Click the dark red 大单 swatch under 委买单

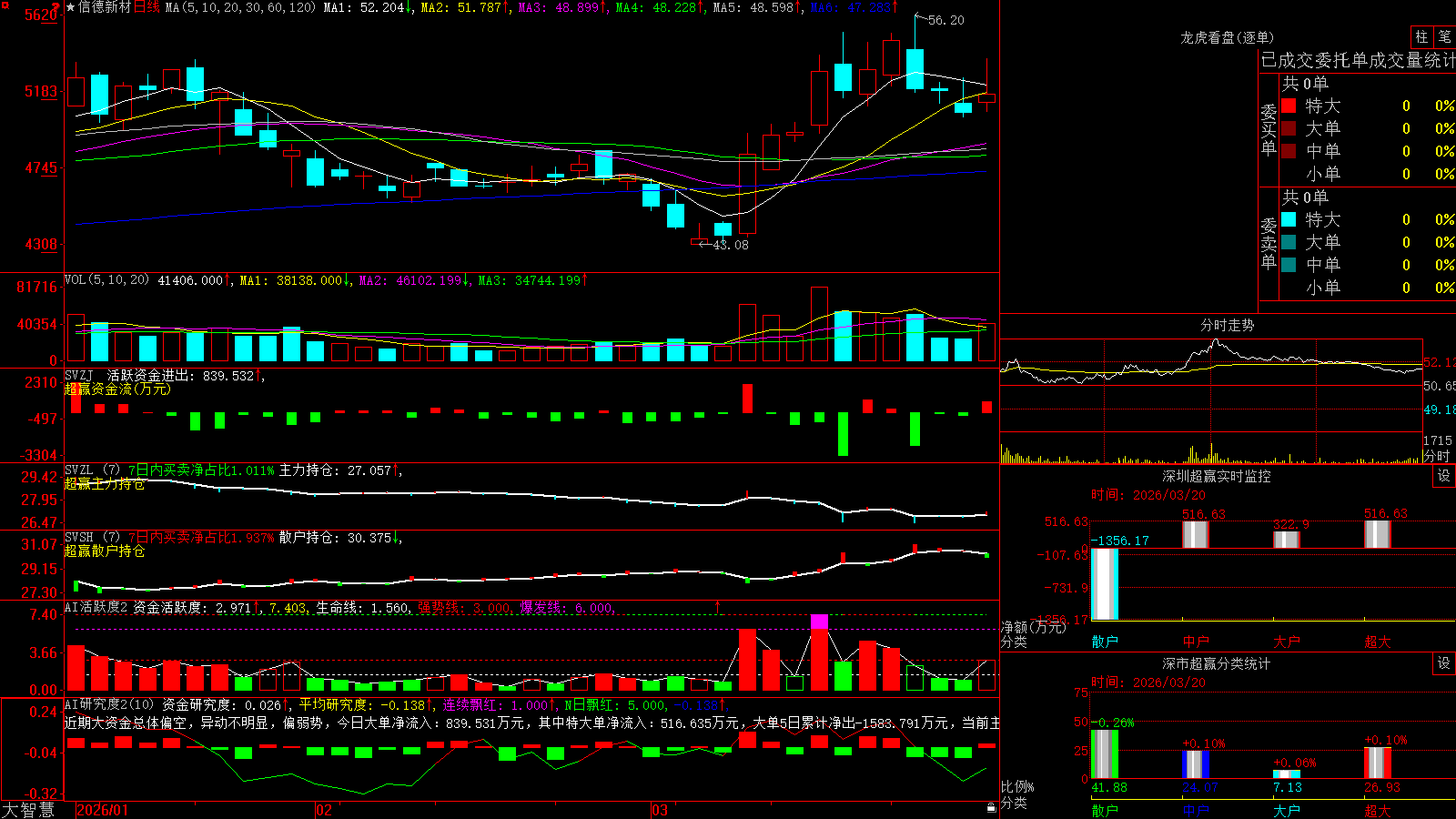pyautogui.click(x=1289, y=128)
